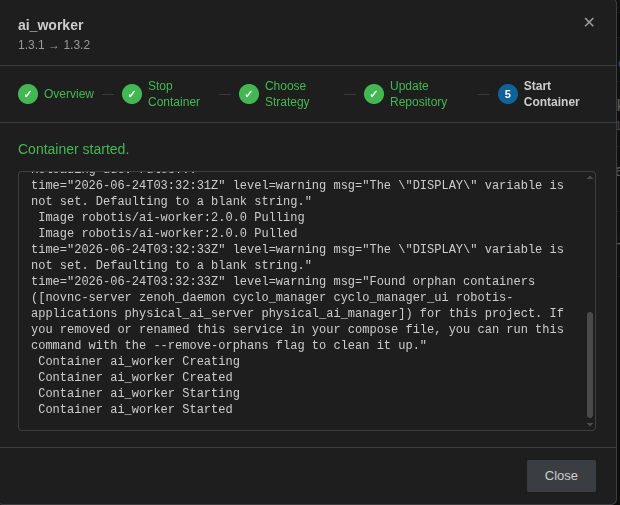
Task: Click the log scrollbar up arrow
Action: [x=590, y=178]
